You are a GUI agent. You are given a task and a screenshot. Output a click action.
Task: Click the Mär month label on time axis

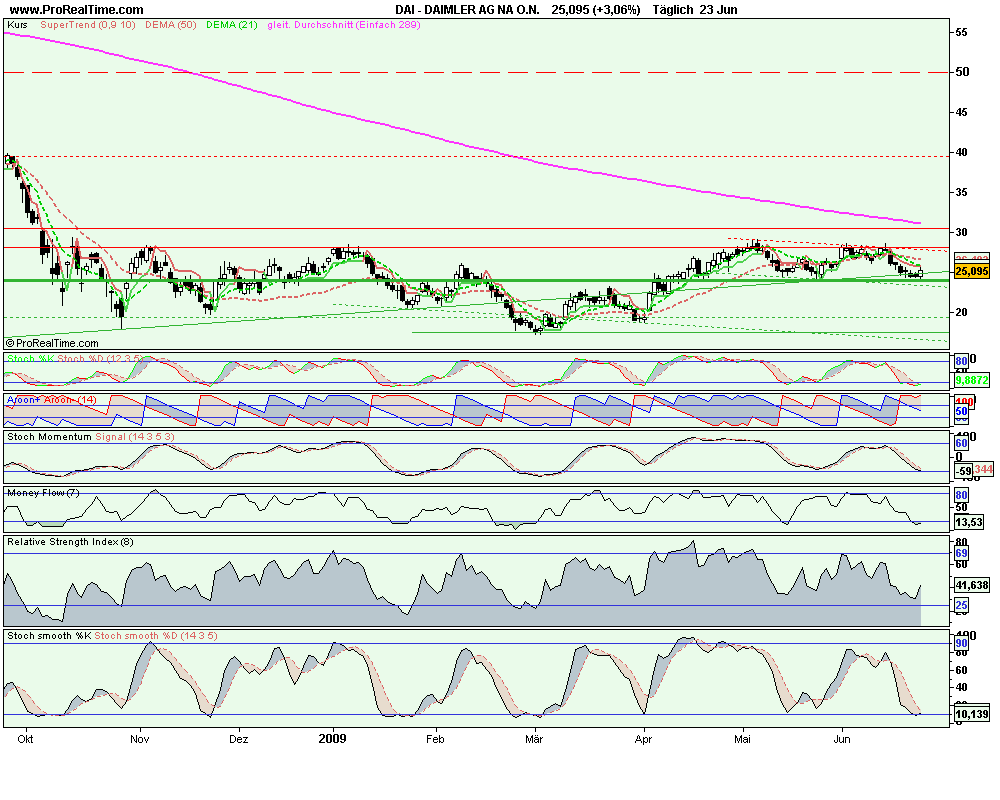click(x=534, y=739)
